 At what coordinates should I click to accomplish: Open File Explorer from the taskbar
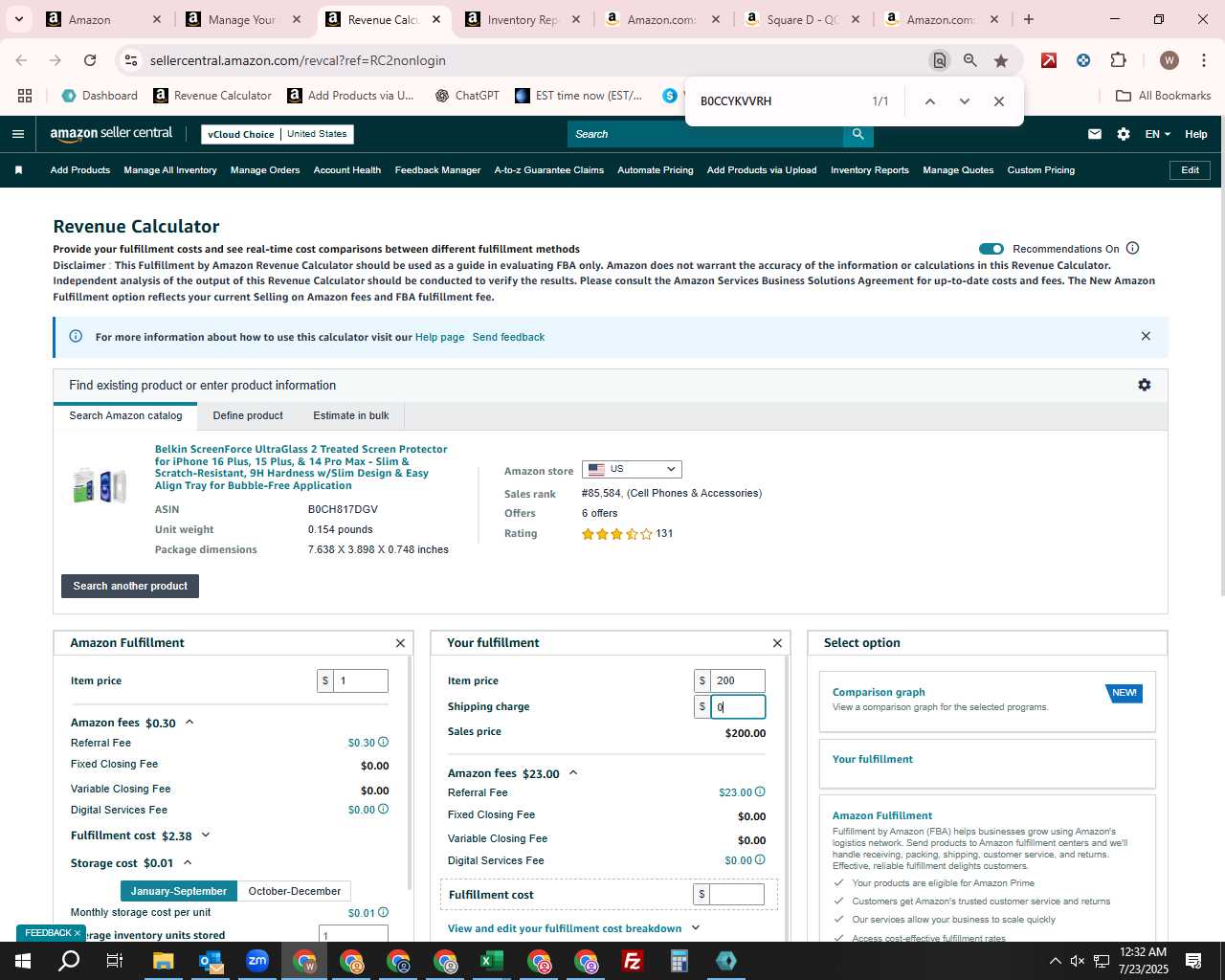click(164, 961)
